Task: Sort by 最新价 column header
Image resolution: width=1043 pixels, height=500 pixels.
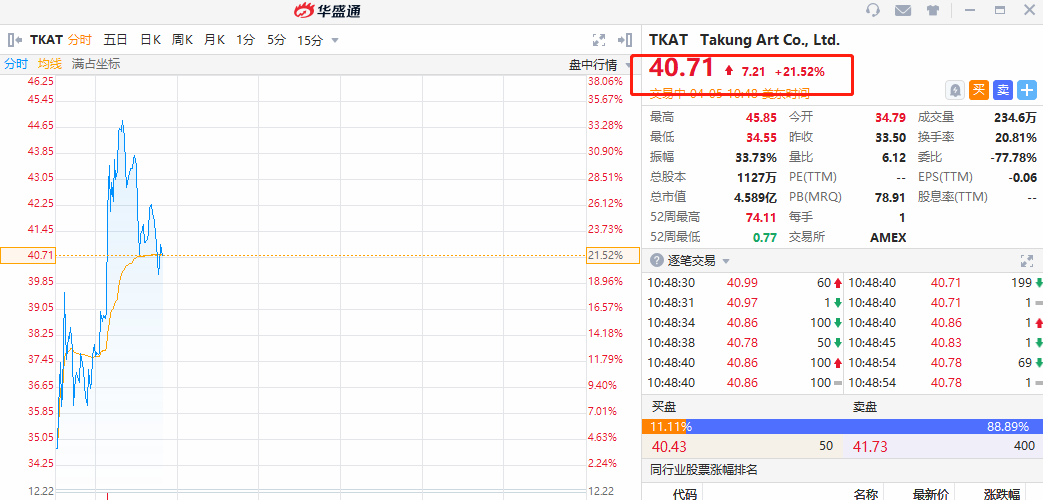Action: pyautogui.click(x=930, y=494)
